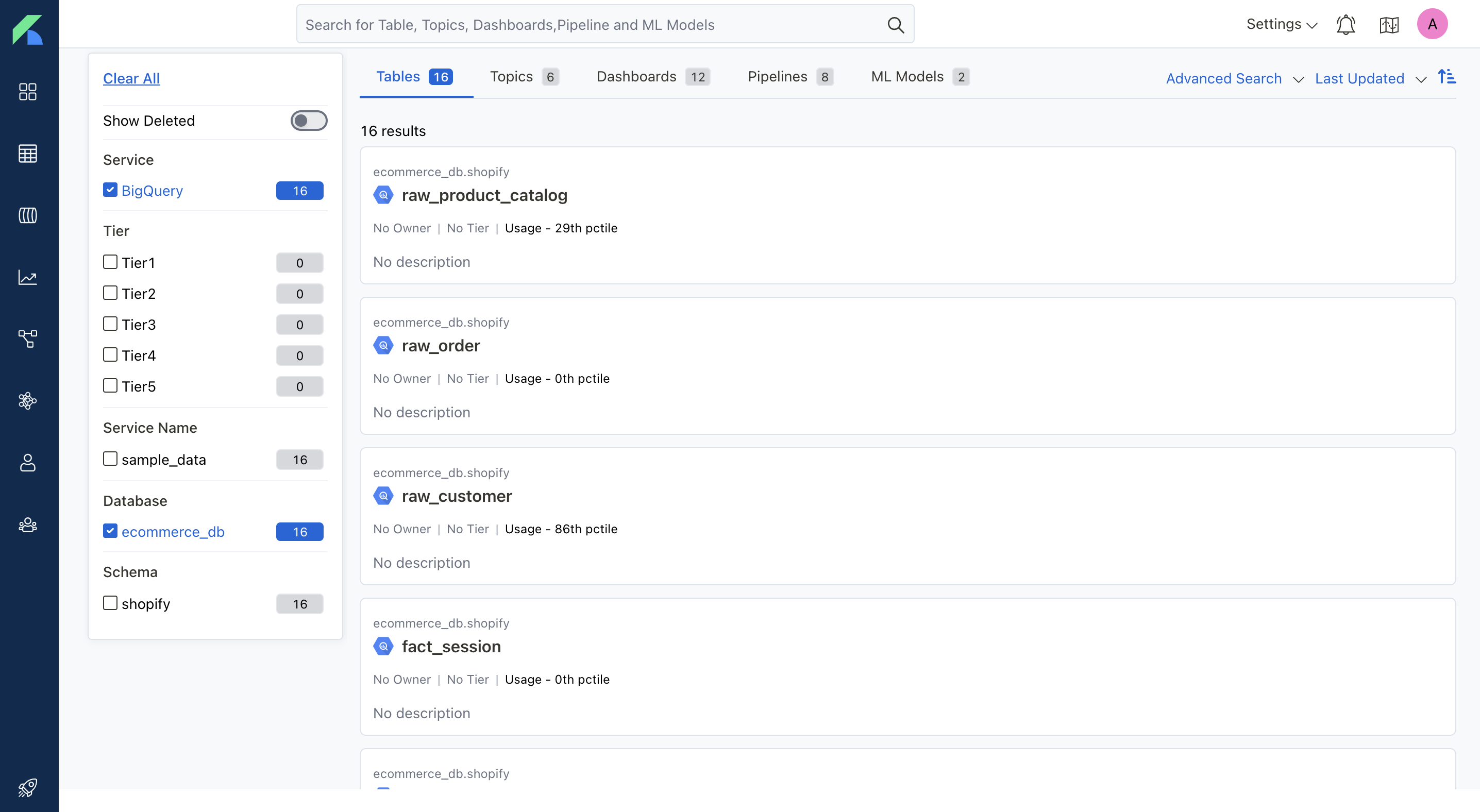Open the raw_customer table result

tap(456, 495)
